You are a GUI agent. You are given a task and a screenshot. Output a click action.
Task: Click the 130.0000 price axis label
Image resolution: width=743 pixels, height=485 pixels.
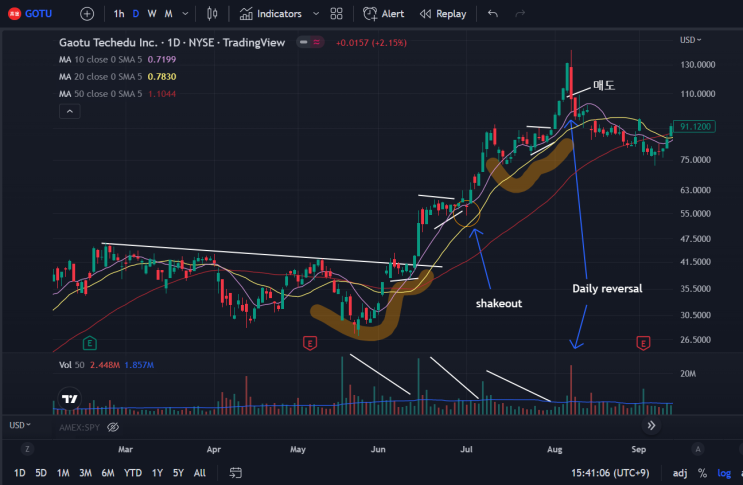pyautogui.click(x=698, y=65)
